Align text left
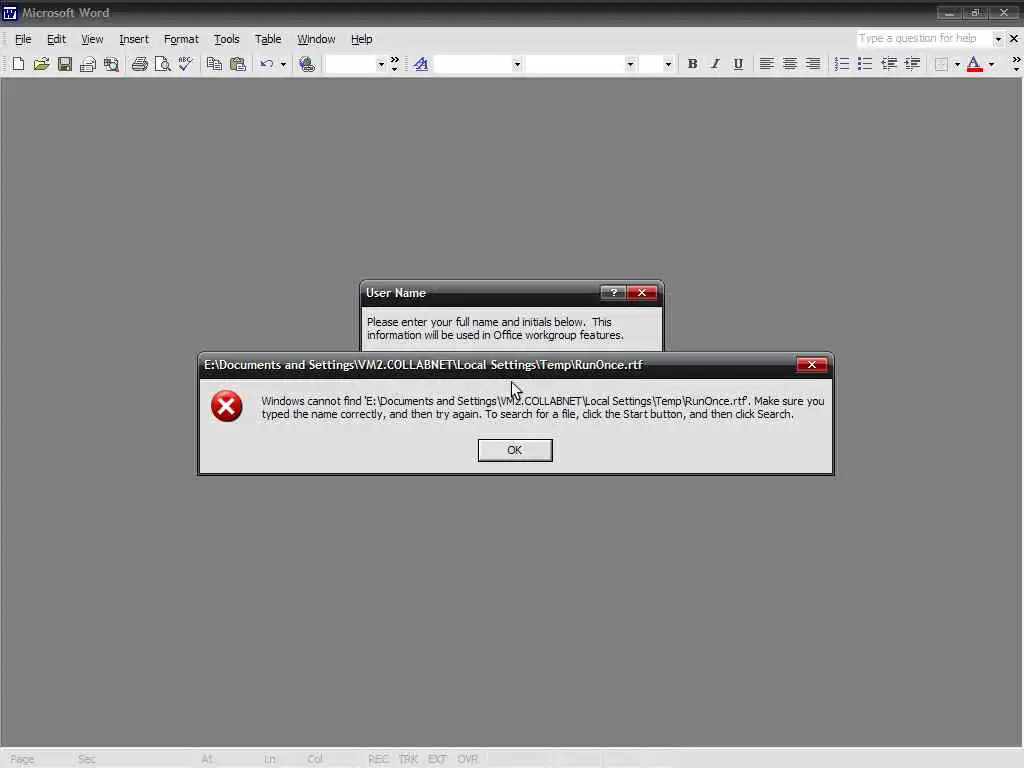This screenshot has width=1024, height=768. pyautogui.click(x=767, y=64)
